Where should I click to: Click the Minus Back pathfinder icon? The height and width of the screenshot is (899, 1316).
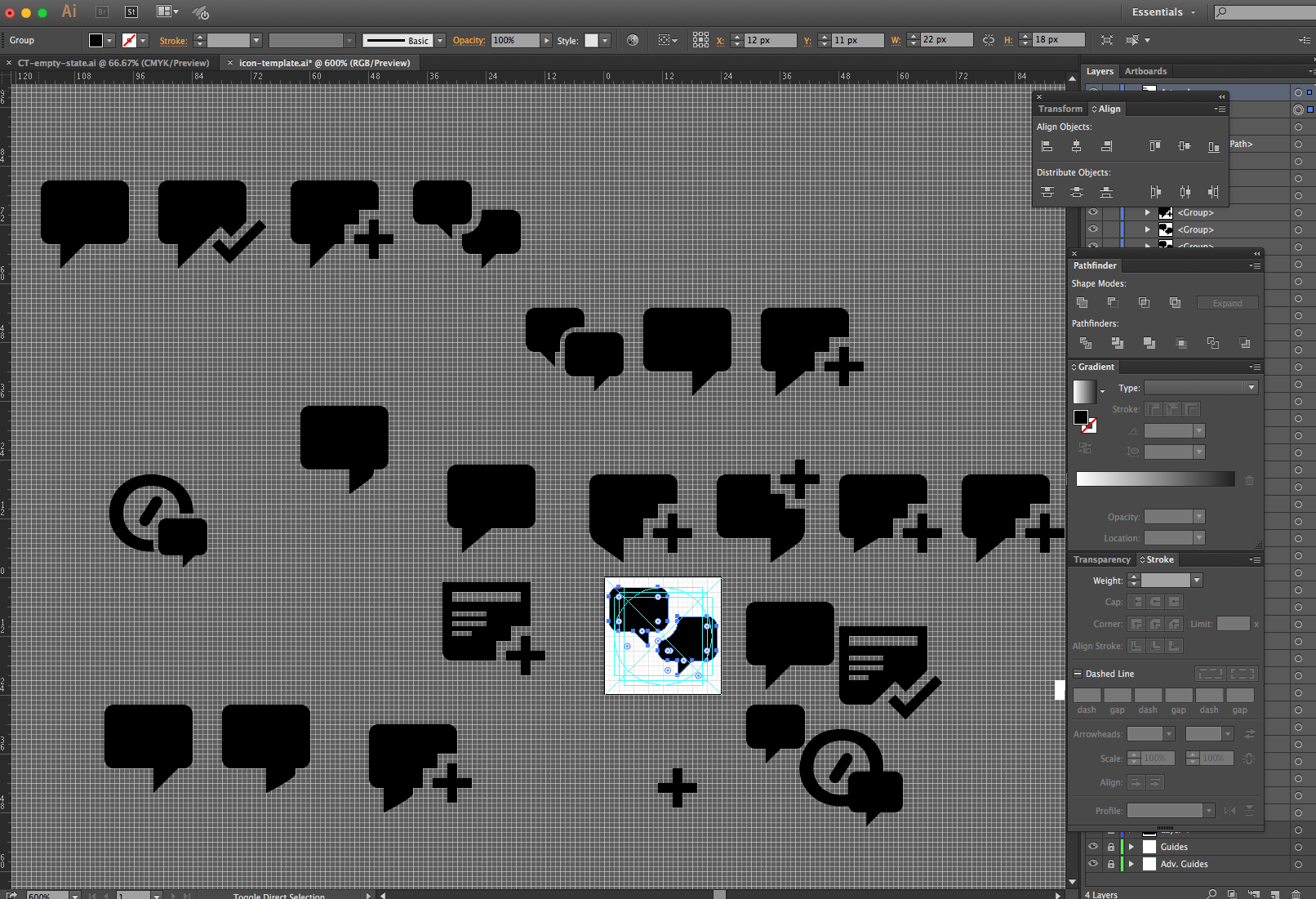tap(1244, 343)
